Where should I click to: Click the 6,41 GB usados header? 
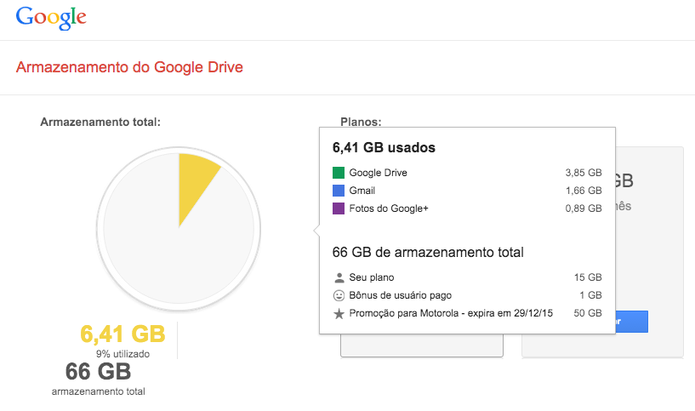pos(384,148)
